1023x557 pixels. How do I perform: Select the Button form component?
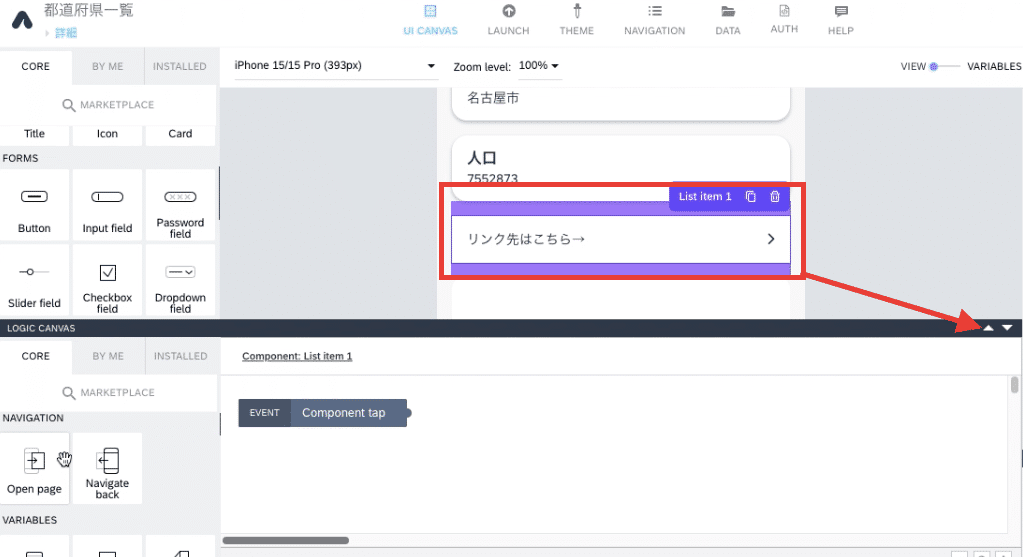point(35,205)
